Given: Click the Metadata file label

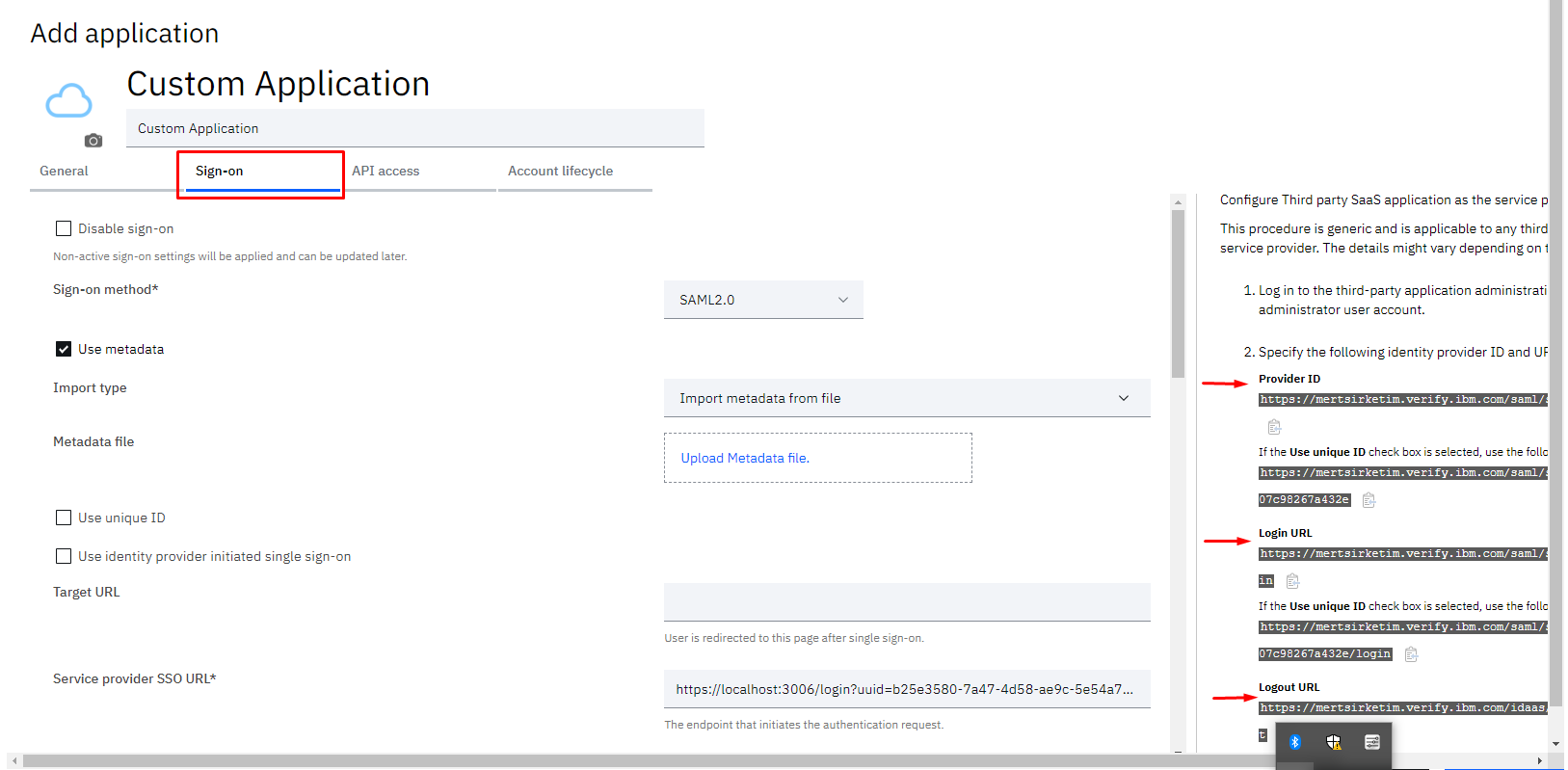Looking at the screenshot, I should 93,441.
